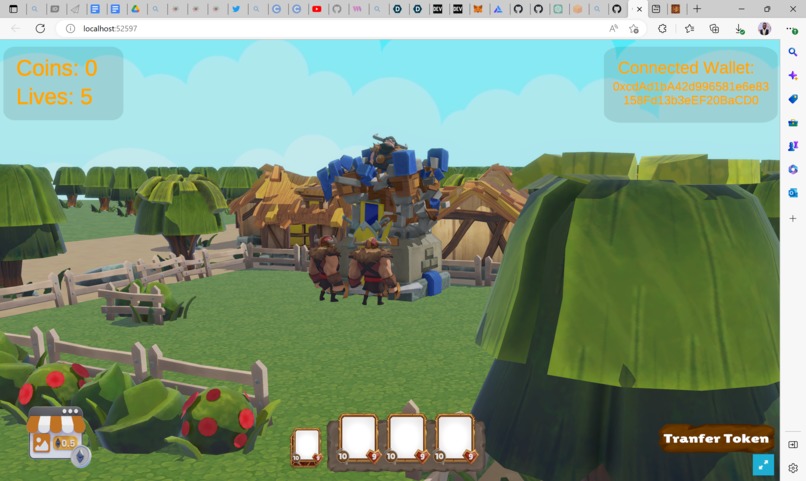806x481 pixels.
Task: Open sidebar Outlook icon
Action: point(793,193)
